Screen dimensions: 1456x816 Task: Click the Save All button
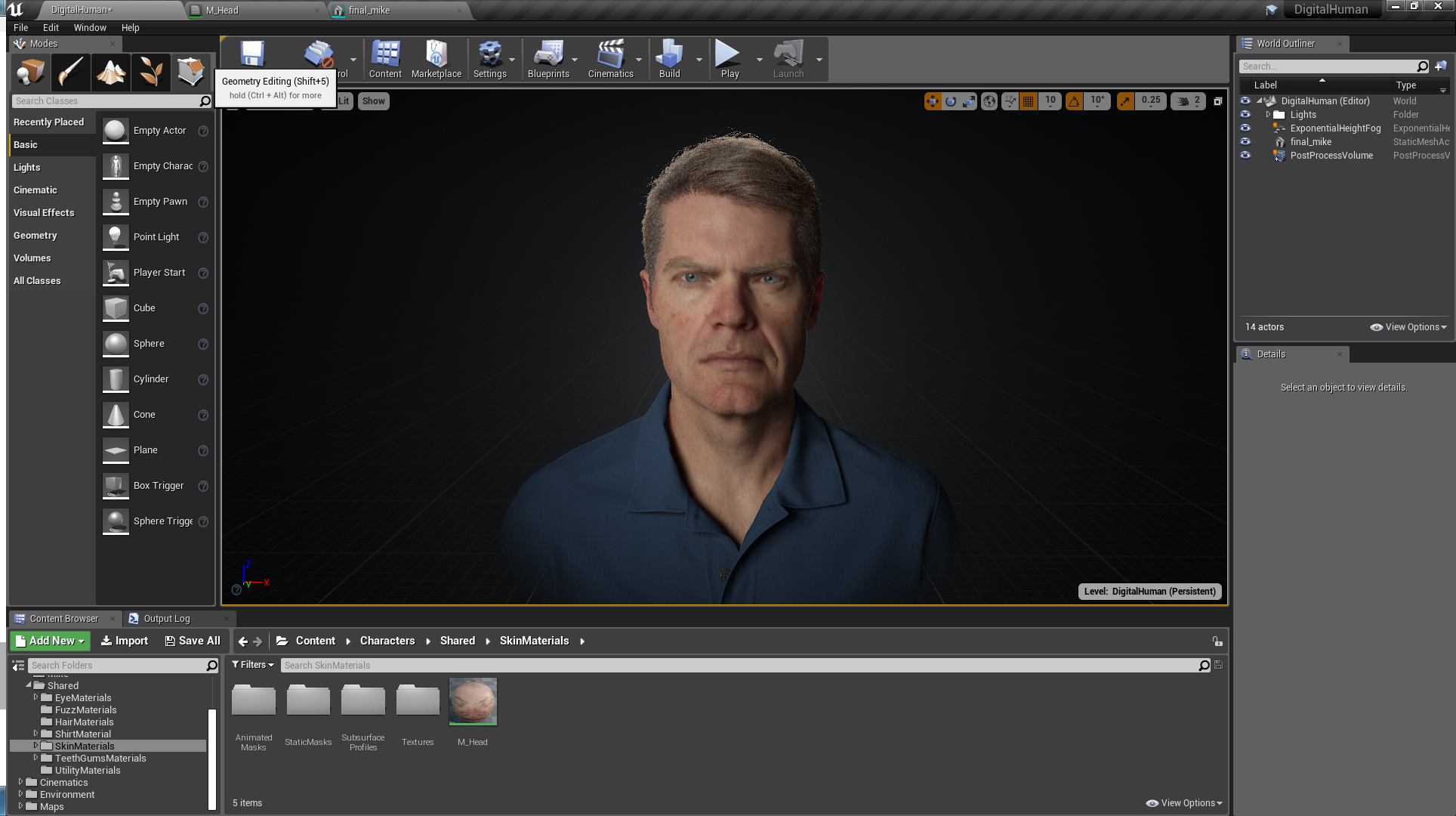[x=193, y=641]
